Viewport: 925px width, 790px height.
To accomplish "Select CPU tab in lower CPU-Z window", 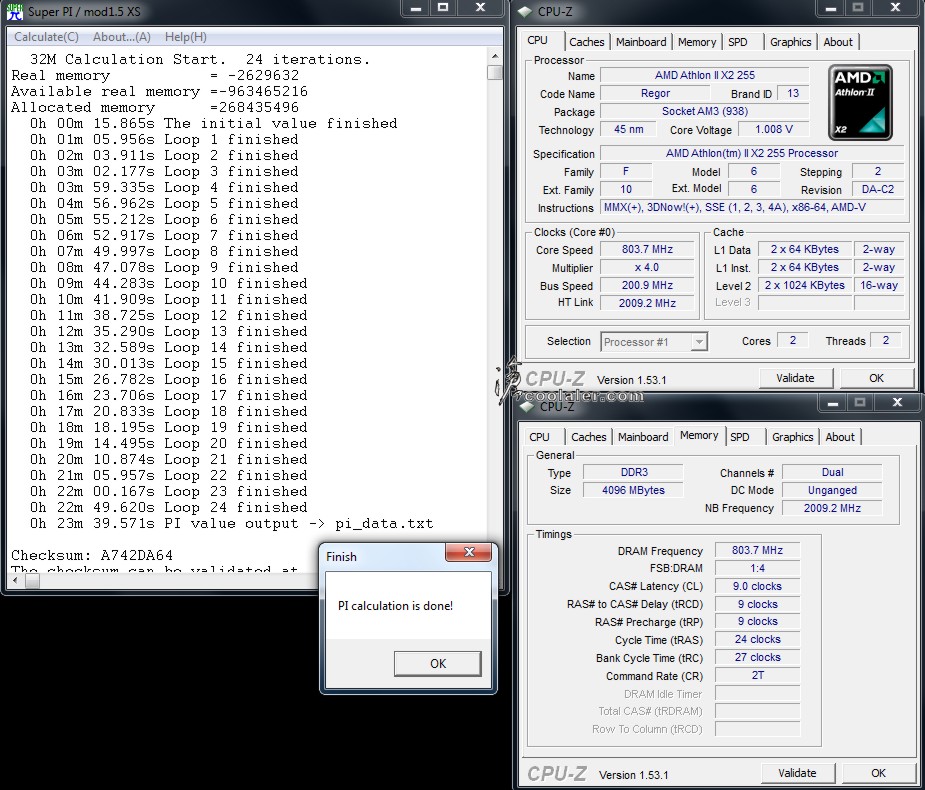I will (539, 437).
